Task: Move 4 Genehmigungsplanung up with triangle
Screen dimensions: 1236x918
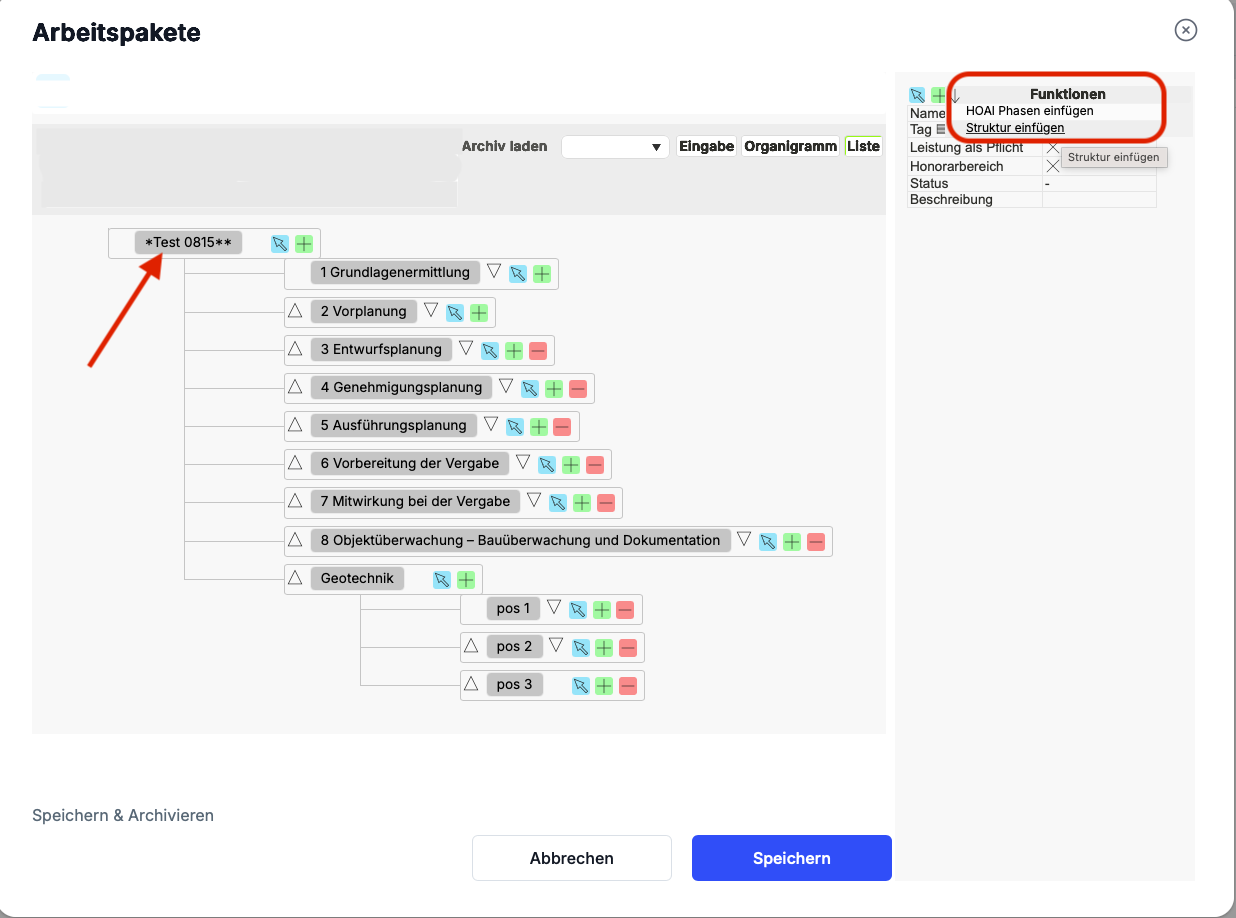Action: 295,386
